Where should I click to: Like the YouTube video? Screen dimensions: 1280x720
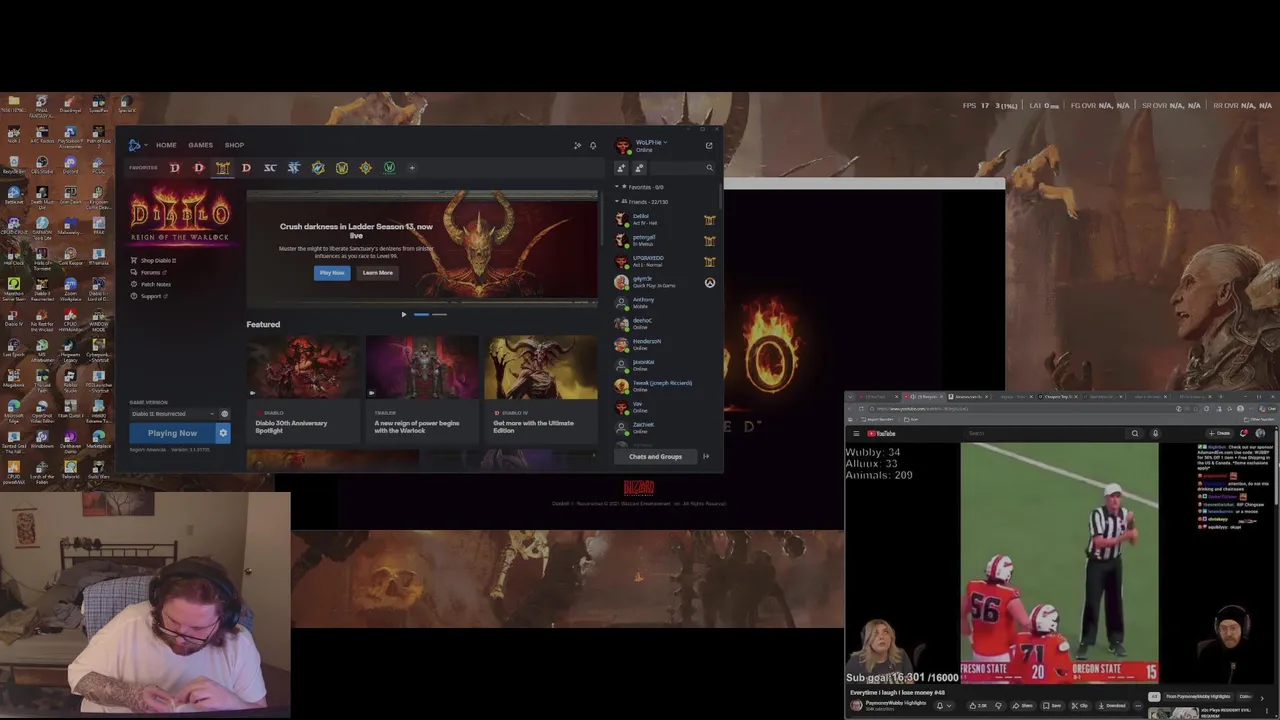pyautogui.click(x=980, y=706)
